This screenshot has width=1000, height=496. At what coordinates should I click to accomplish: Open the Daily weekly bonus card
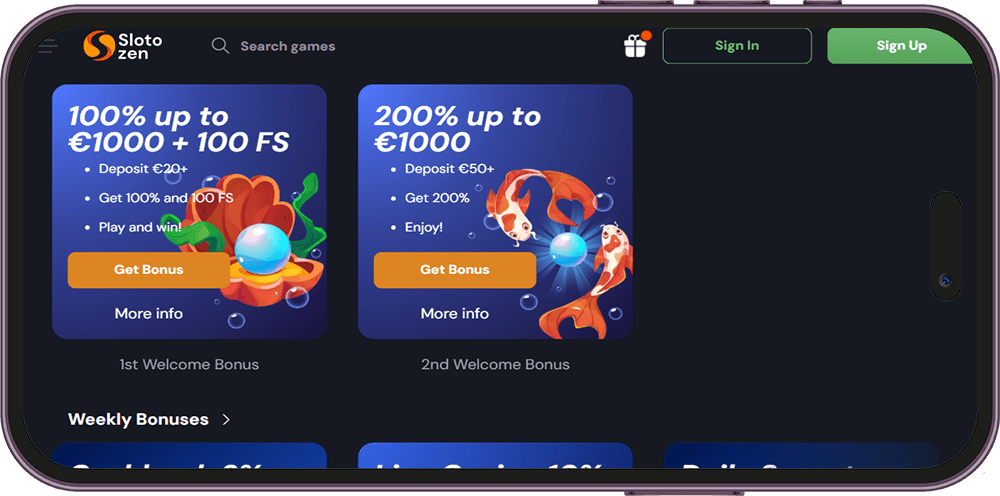pos(802,456)
